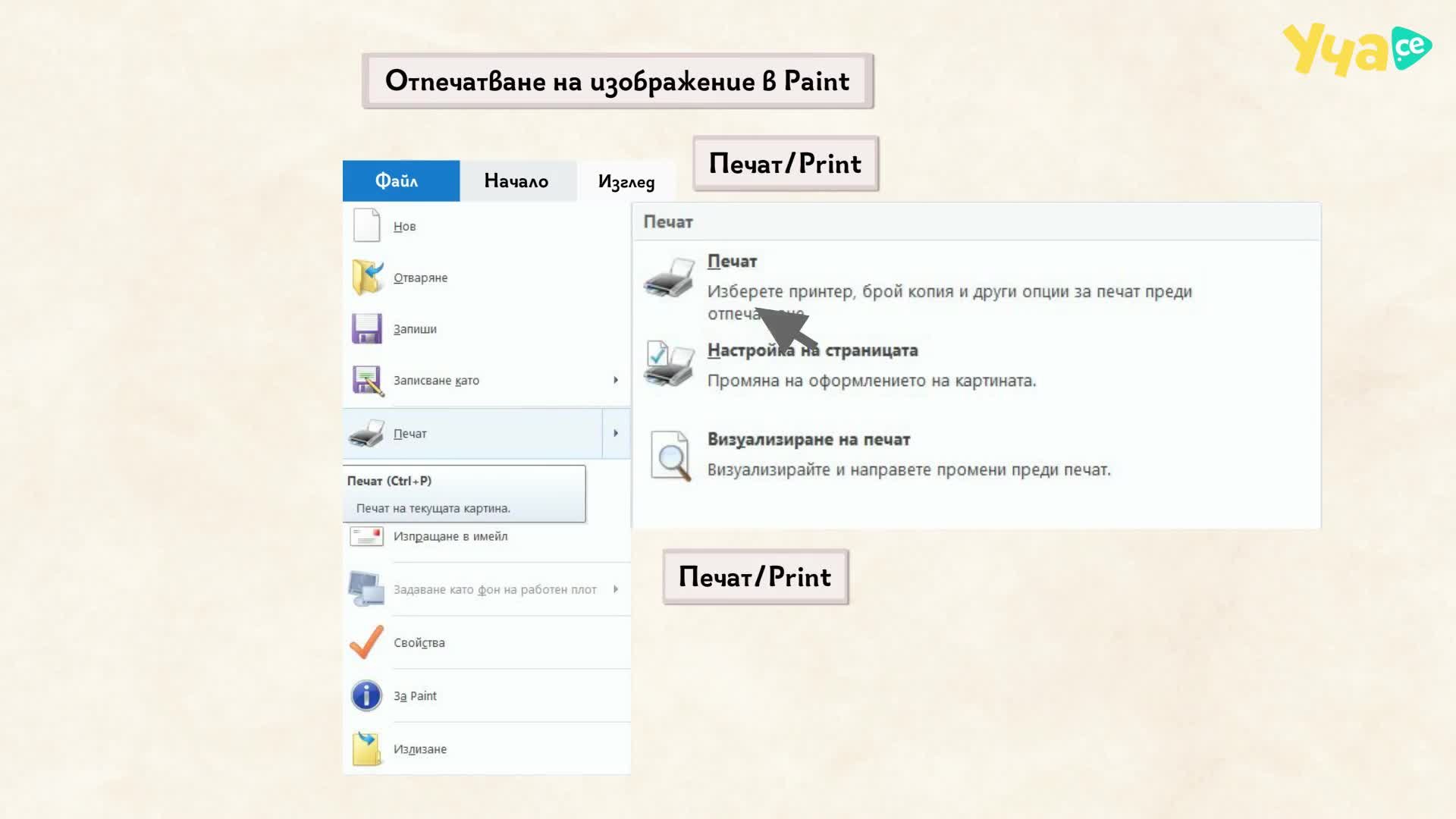
Task: Choose Отваряне from the file menu
Action: tap(487, 278)
